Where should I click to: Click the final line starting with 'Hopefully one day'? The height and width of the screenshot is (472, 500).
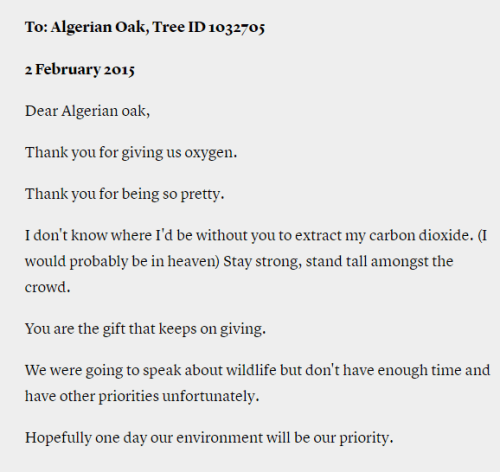pos(209,438)
